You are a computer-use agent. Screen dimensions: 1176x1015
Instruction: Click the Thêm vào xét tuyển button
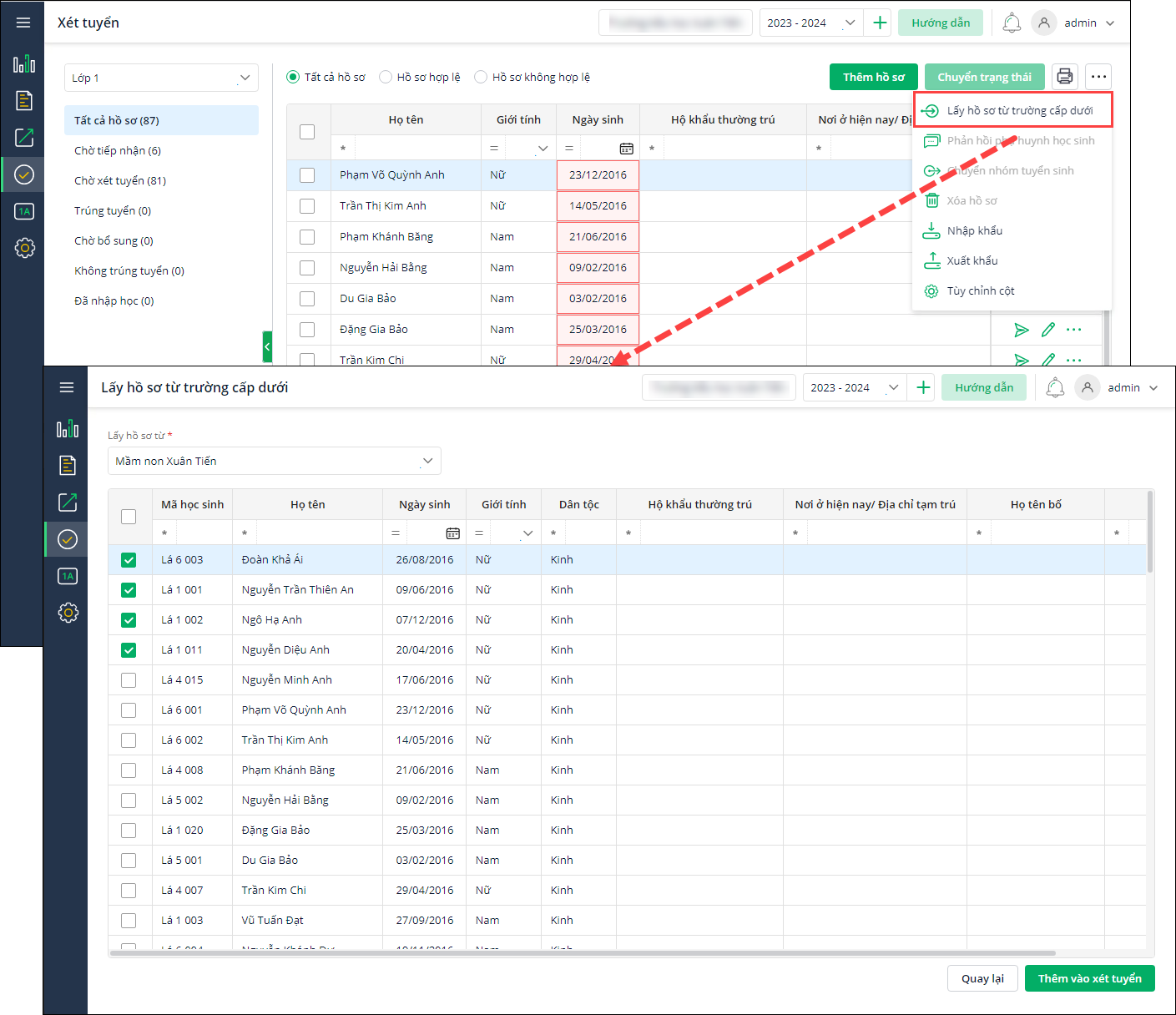(1090, 978)
